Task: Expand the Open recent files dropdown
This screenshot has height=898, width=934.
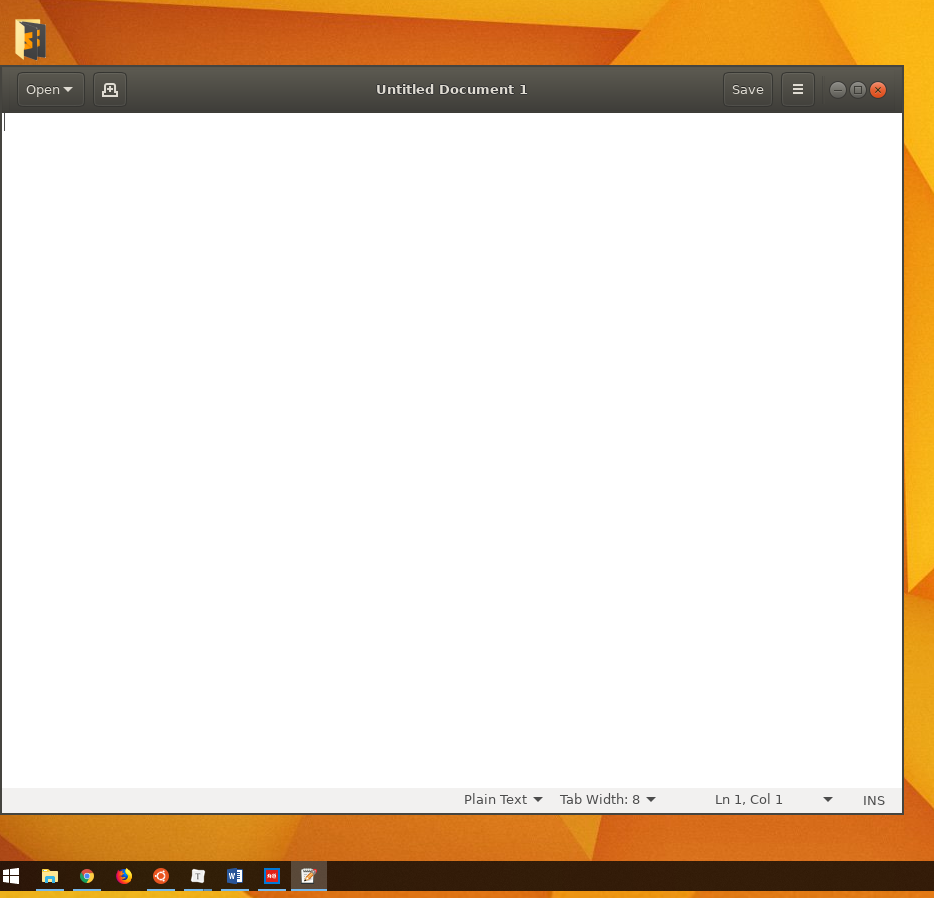Action: point(50,90)
